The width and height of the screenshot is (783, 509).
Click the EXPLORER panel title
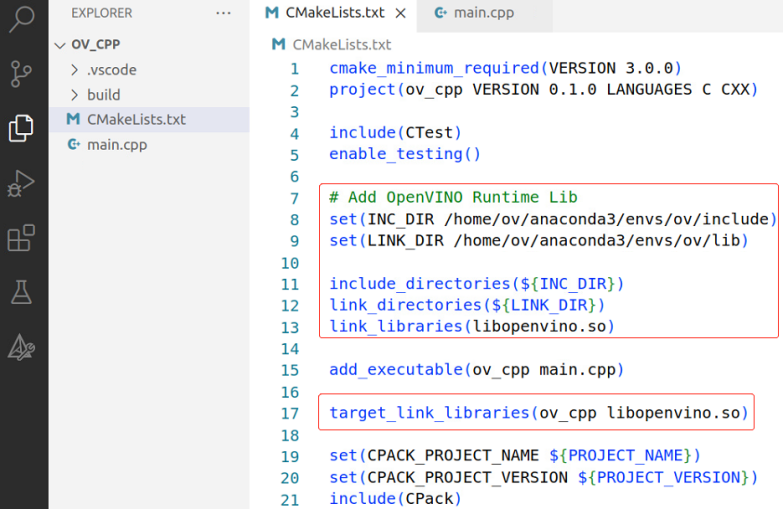click(102, 13)
